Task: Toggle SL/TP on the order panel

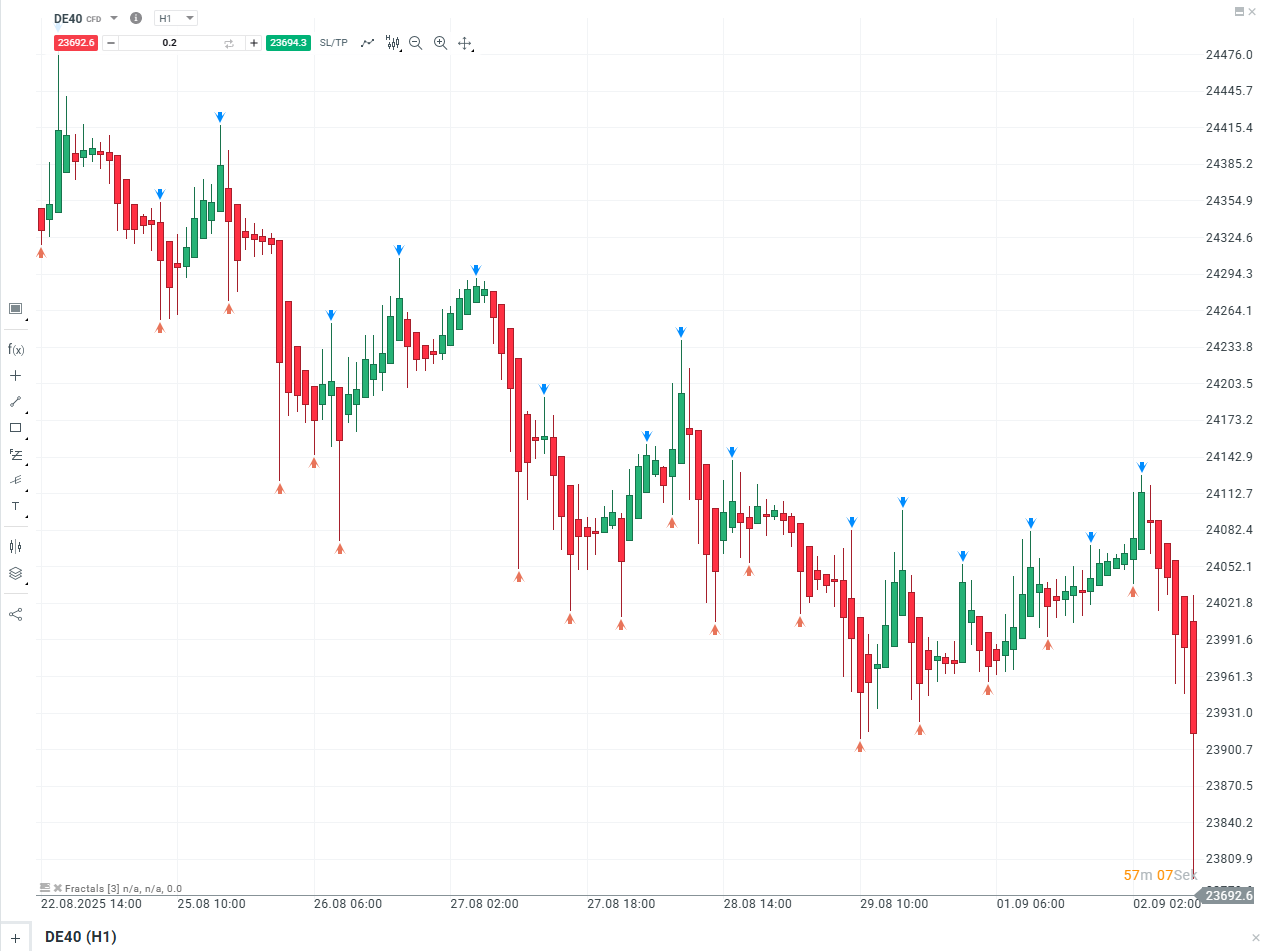Action: click(x=333, y=43)
